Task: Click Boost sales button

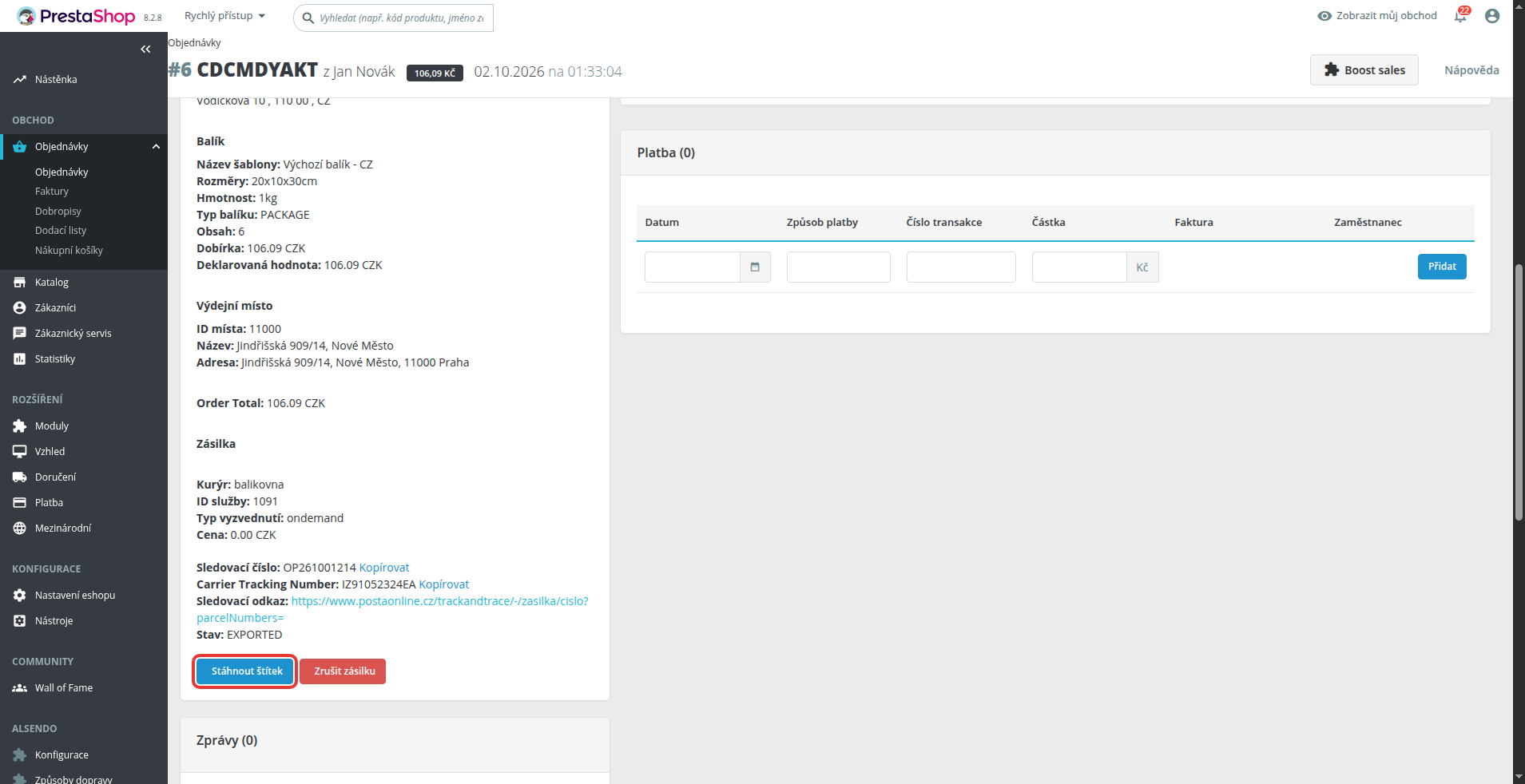Action: tap(1364, 70)
